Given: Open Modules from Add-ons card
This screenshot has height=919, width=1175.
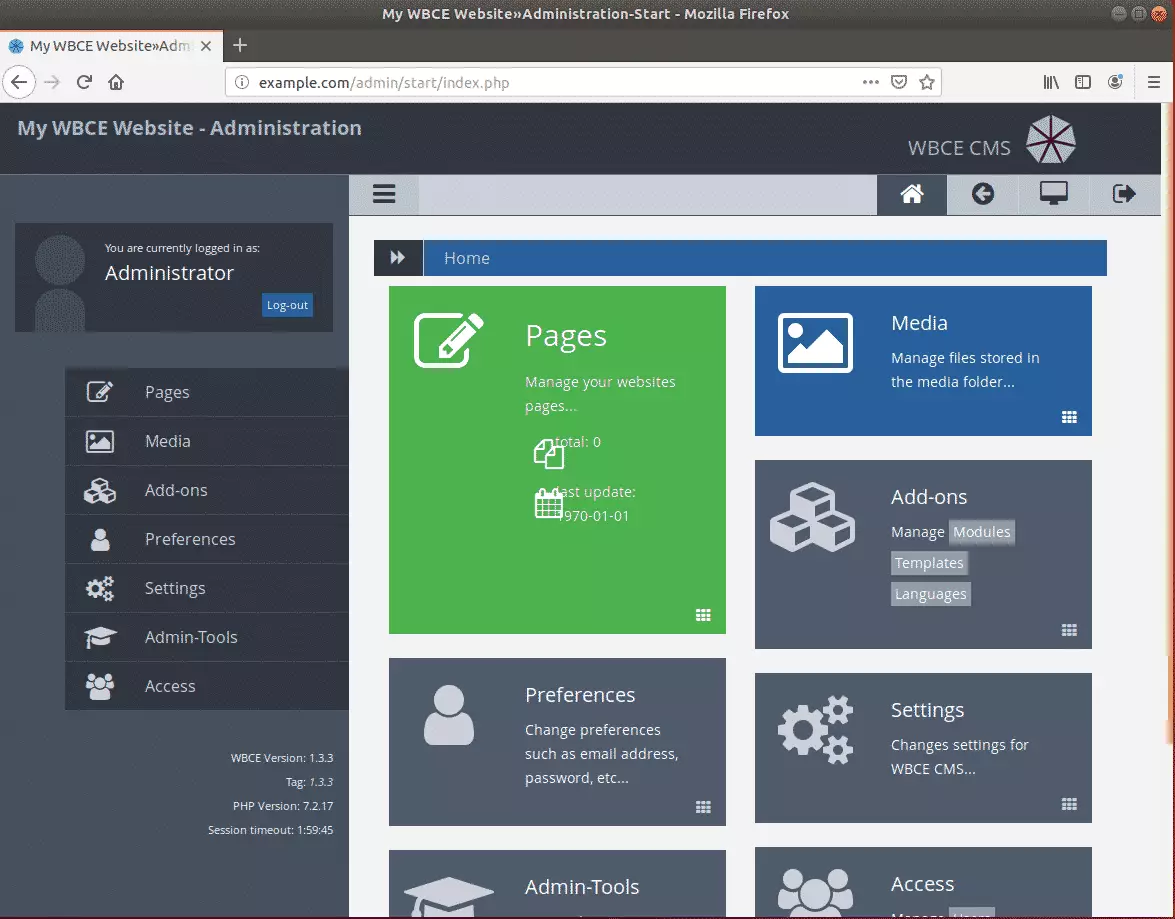Looking at the screenshot, I should (982, 532).
